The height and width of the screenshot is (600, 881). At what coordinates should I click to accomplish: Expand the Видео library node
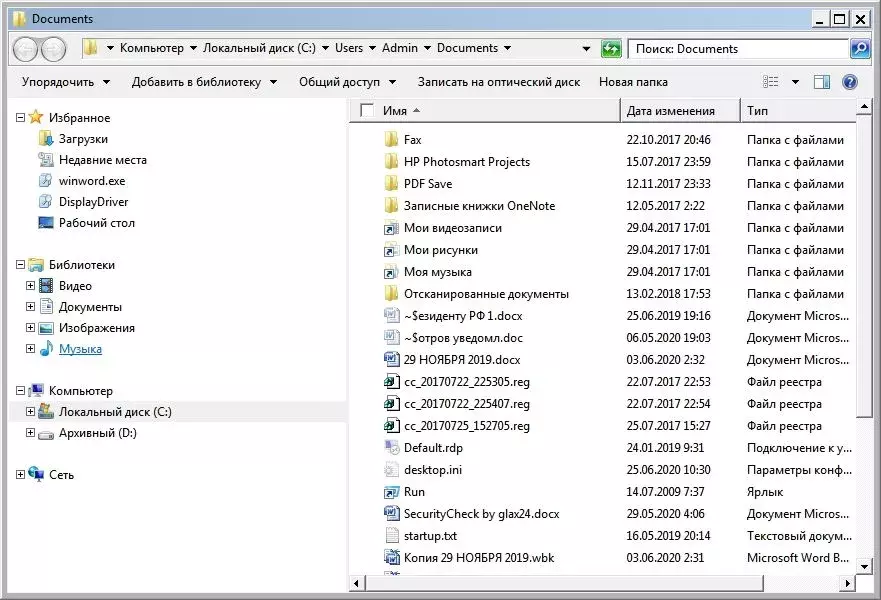click(x=30, y=285)
